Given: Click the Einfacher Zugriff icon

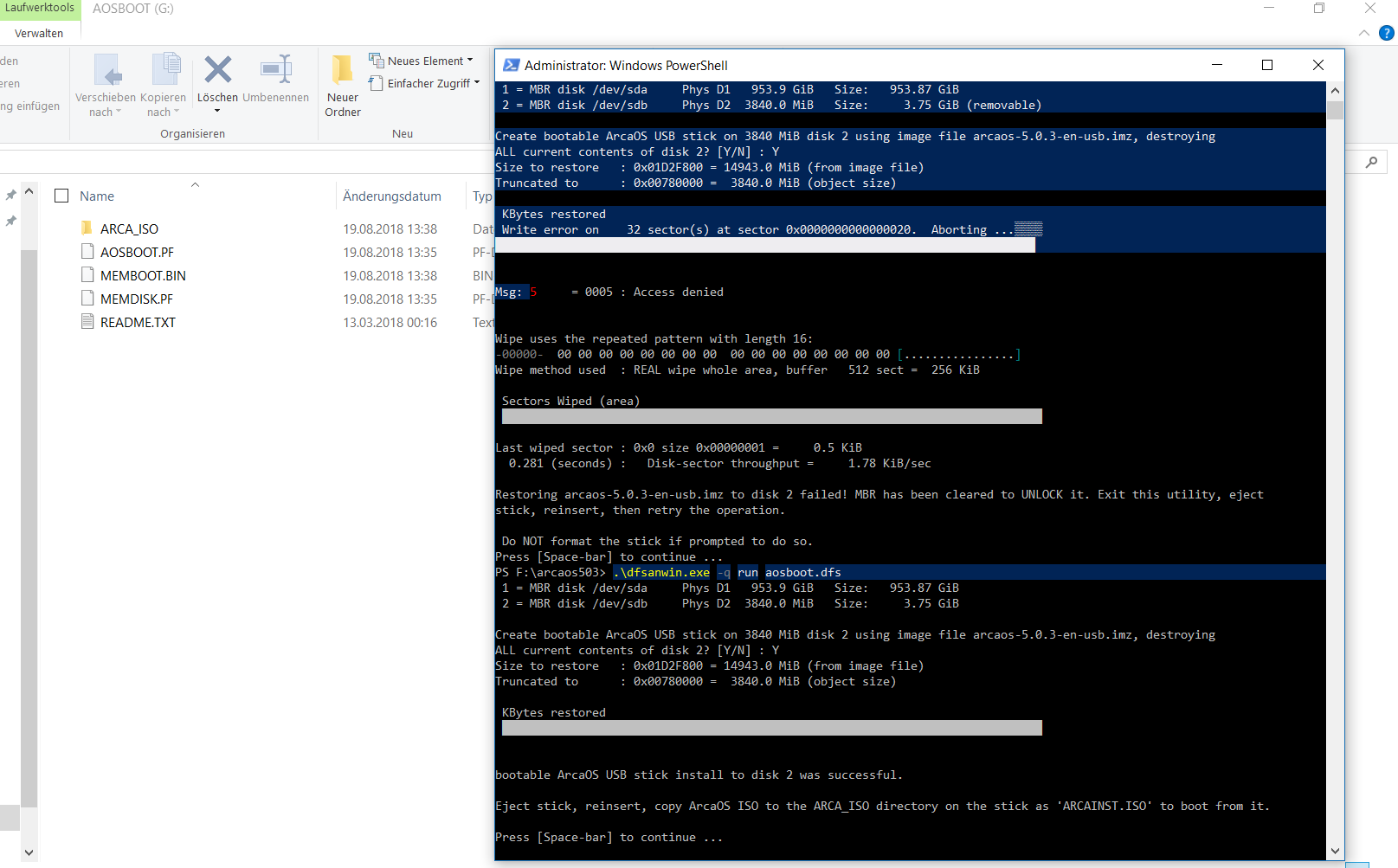Looking at the screenshot, I should click(376, 83).
